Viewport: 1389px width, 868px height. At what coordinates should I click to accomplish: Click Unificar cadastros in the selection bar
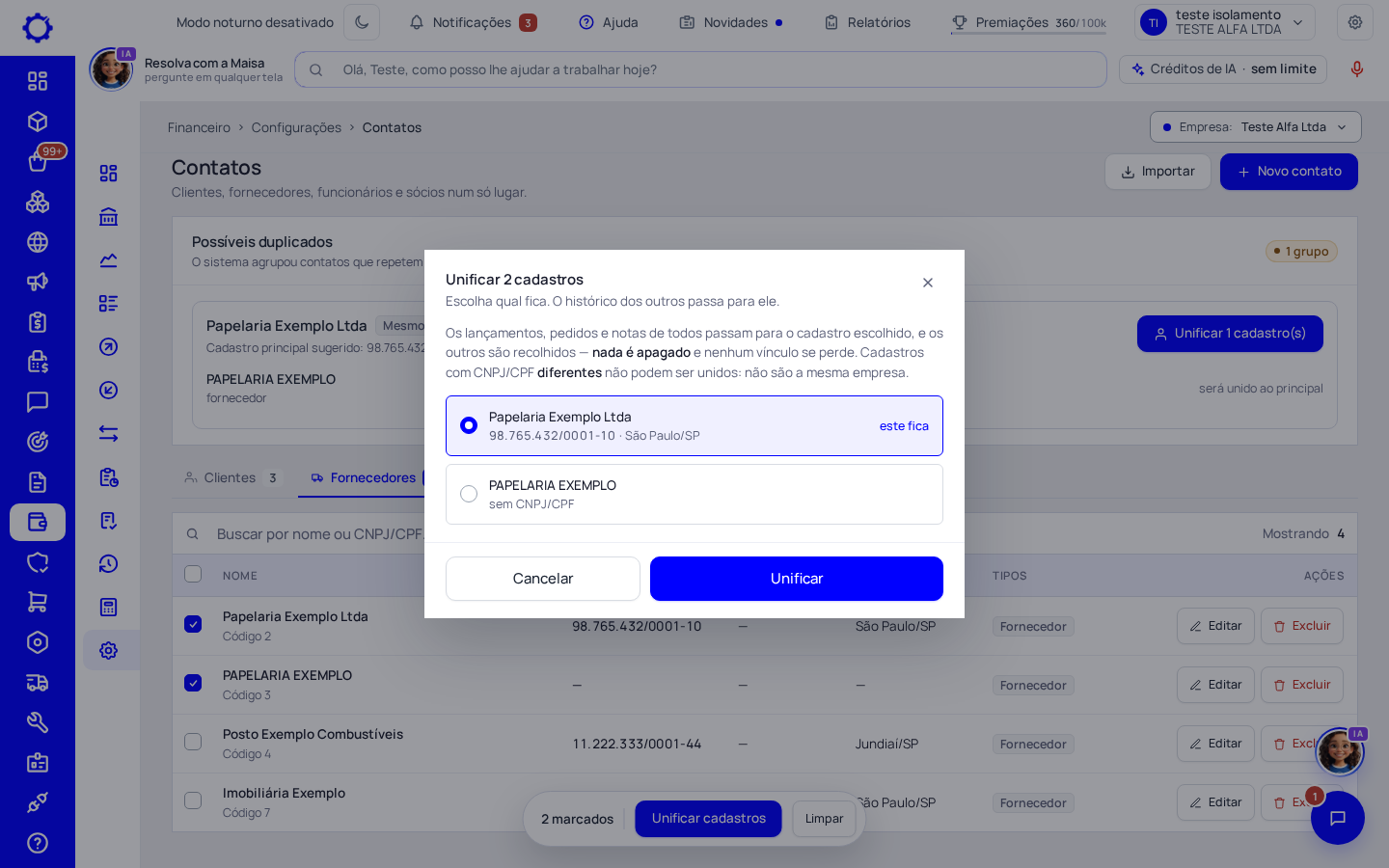pyautogui.click(x=708, y=819)
